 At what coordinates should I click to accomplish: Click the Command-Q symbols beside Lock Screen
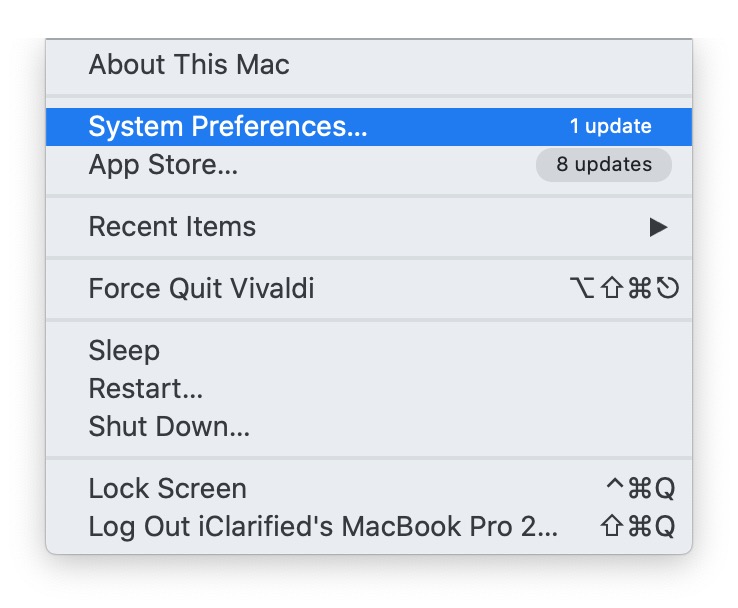coord(651,489)
